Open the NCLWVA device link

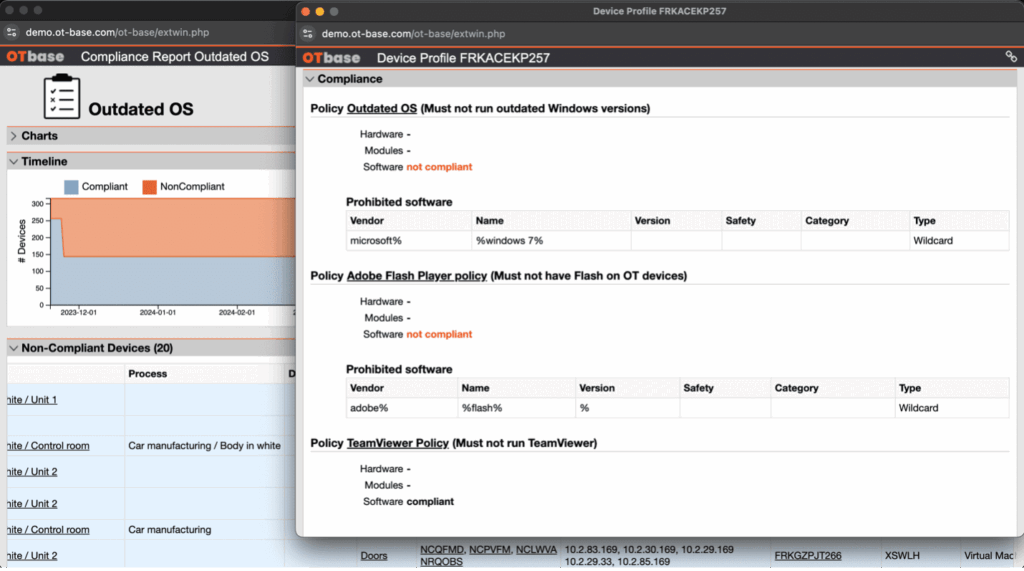pyautogui.click(x=536, y=549)
